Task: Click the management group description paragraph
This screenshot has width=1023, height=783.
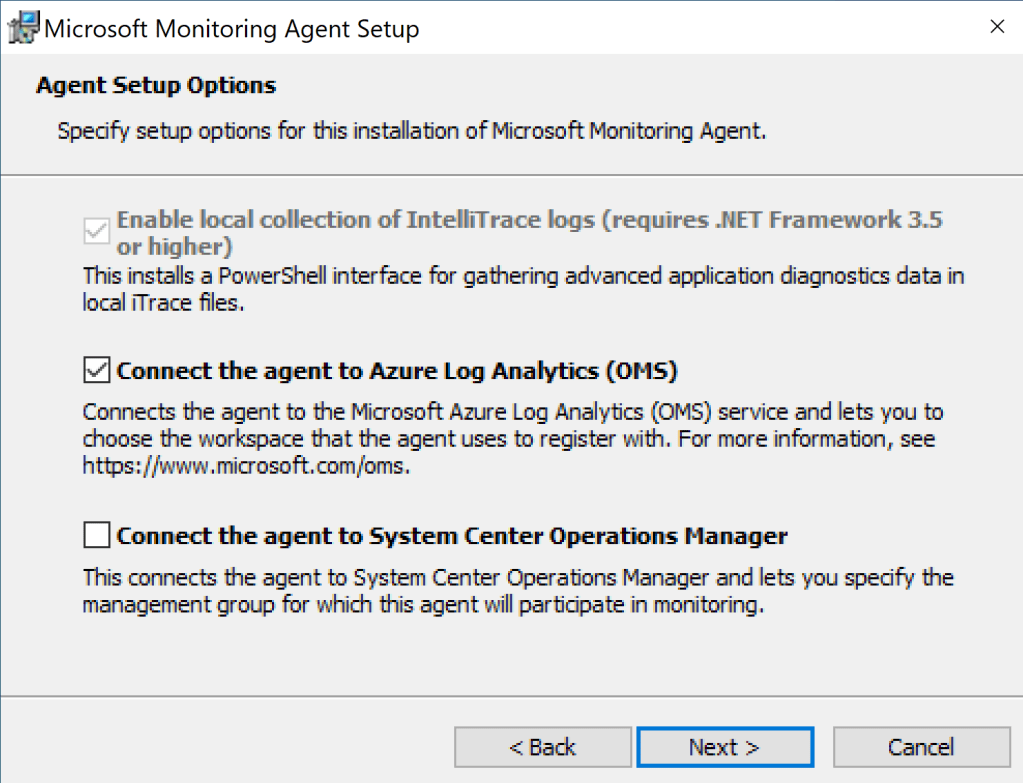Action: point(517,591)
